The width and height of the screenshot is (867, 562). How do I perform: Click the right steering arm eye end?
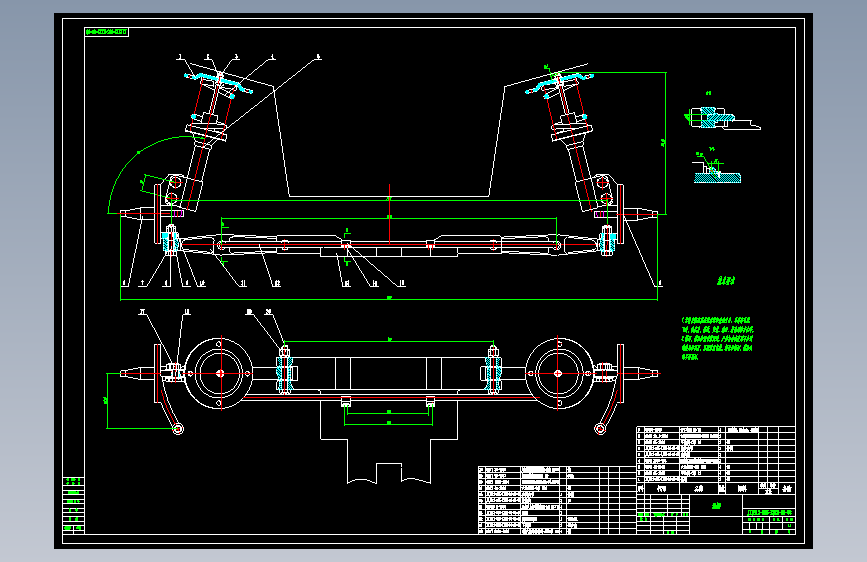click(600, 429)
